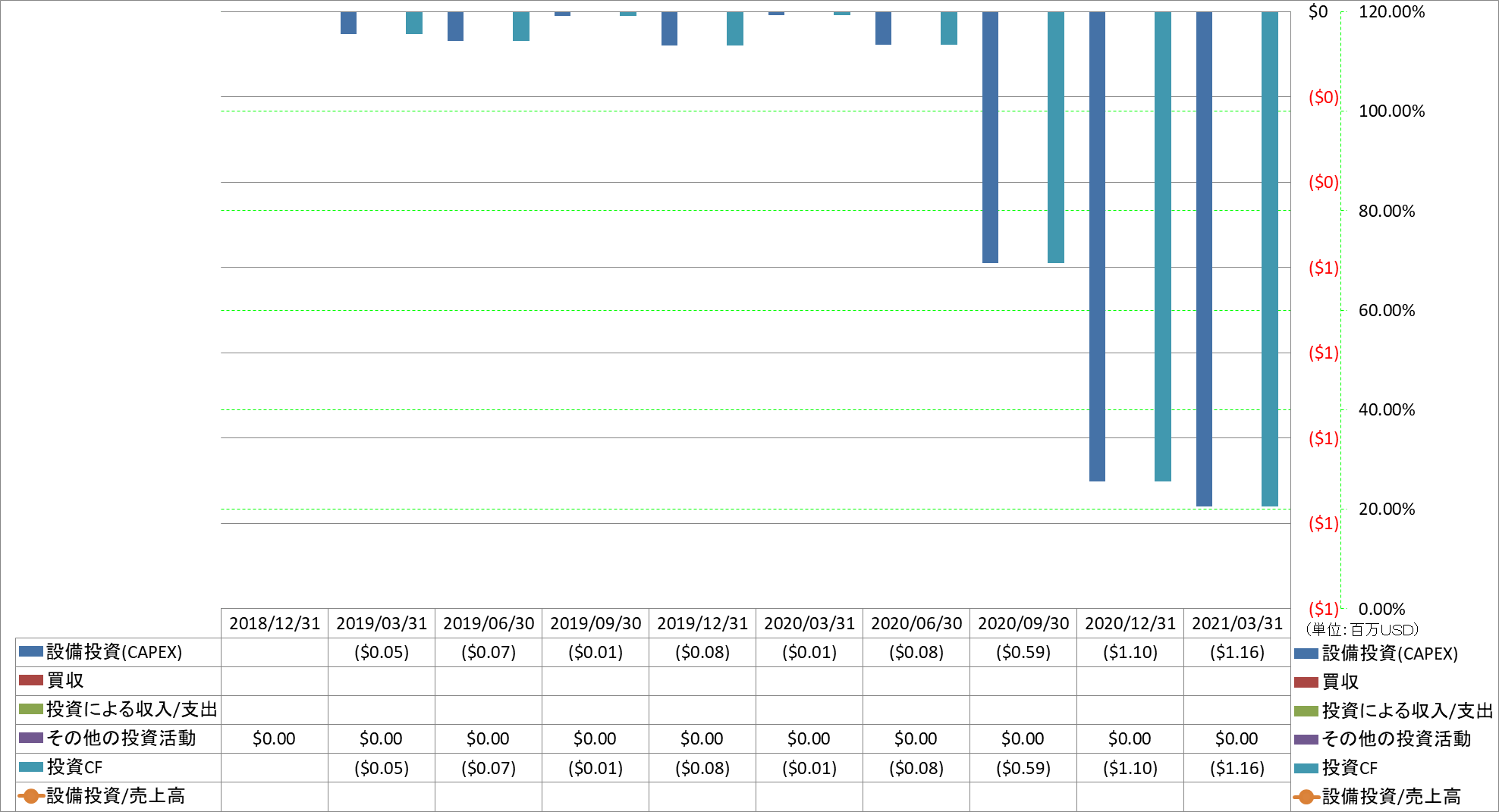Select the 投資CF row cell ($1.16) for 2021/03/31
The height and width of the screenshot is (812, 1499).
coord(1237,768)
